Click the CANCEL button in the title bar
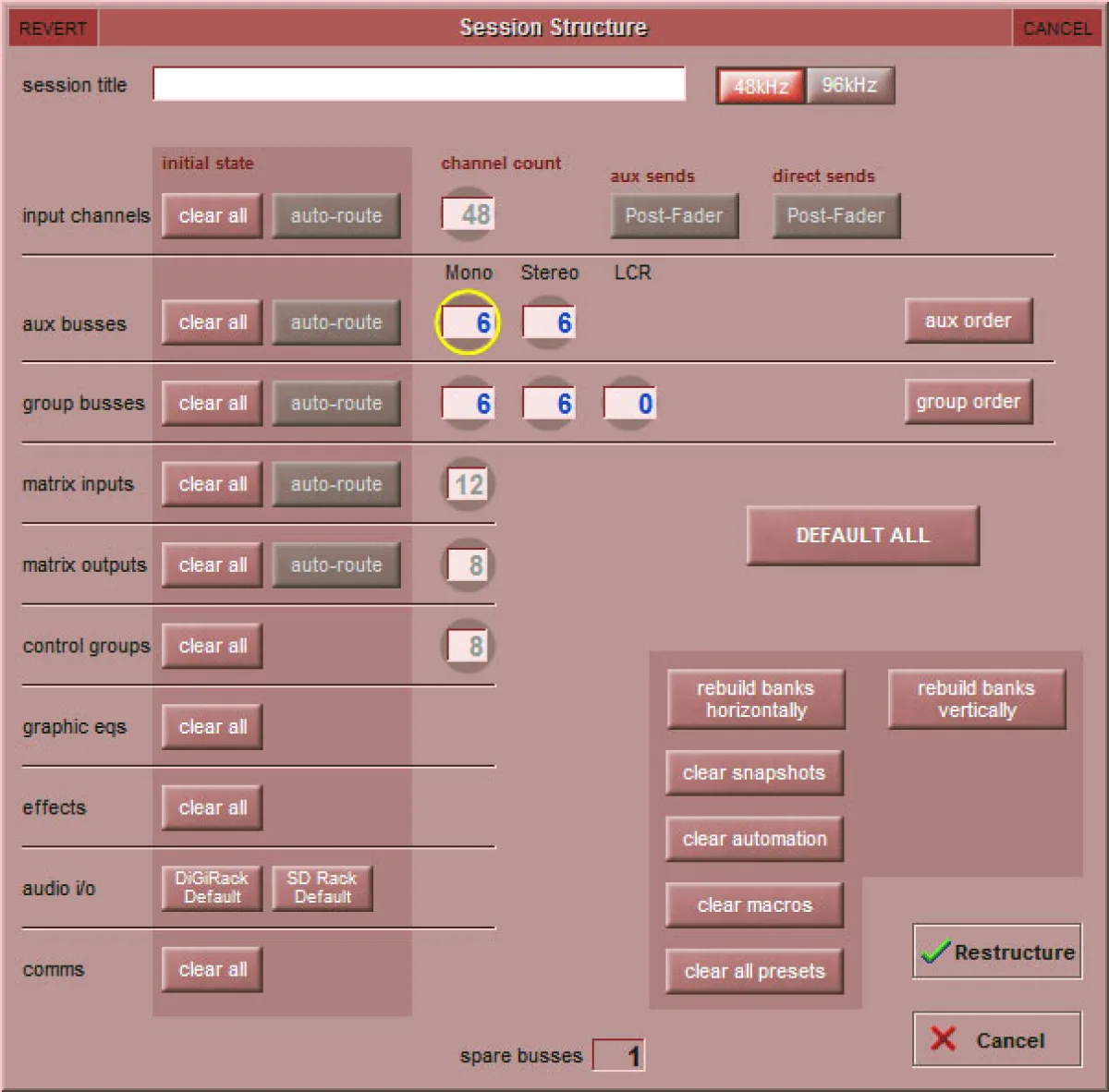The image size is (1109, 1092). (x=1056, y=28)
